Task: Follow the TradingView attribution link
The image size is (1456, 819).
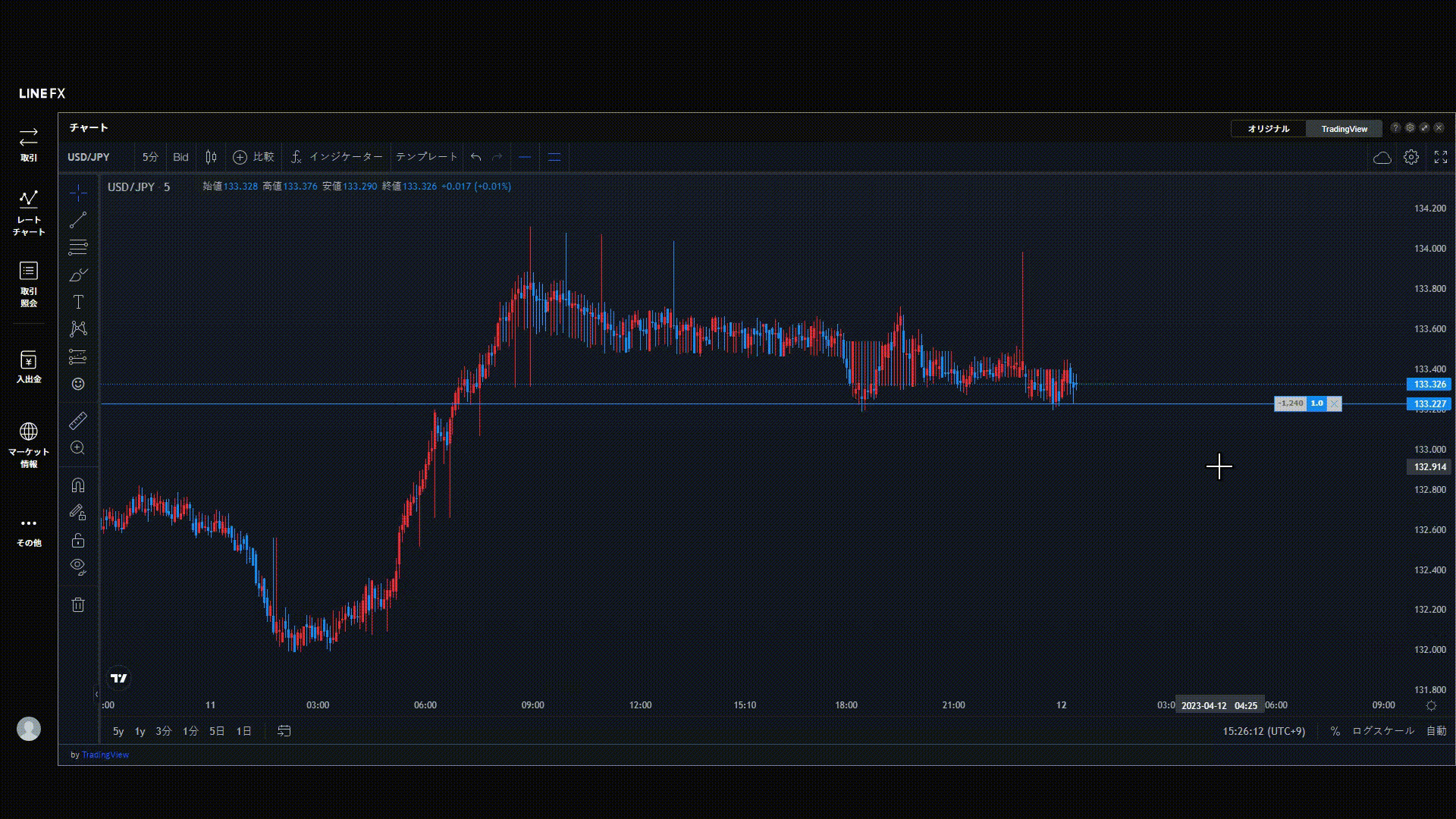Action: 105,755
